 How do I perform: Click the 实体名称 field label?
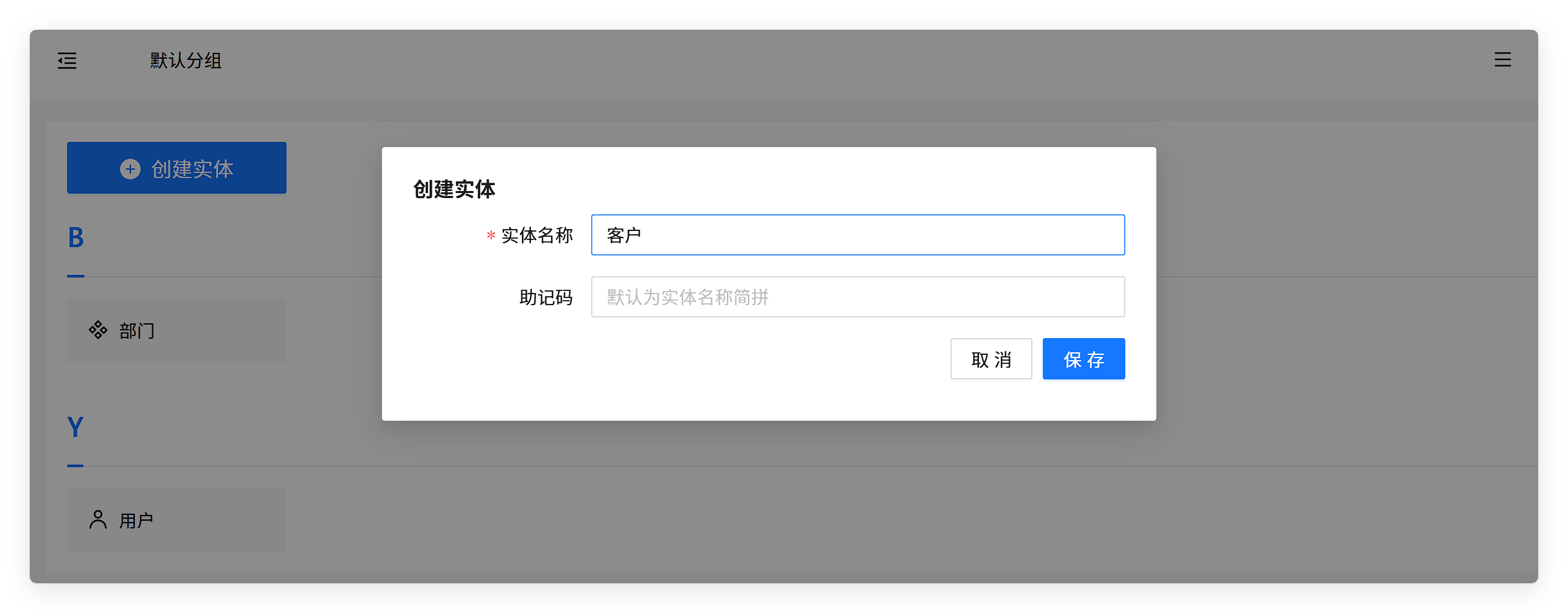click(537, 236)
